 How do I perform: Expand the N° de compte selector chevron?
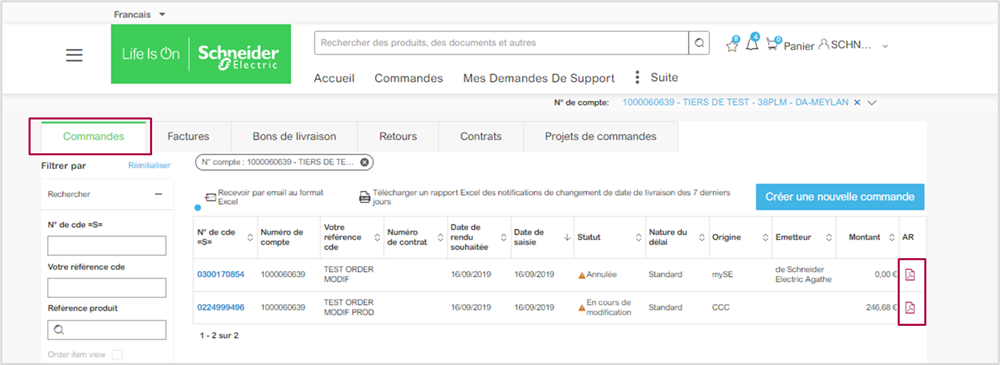click(872, 103)
